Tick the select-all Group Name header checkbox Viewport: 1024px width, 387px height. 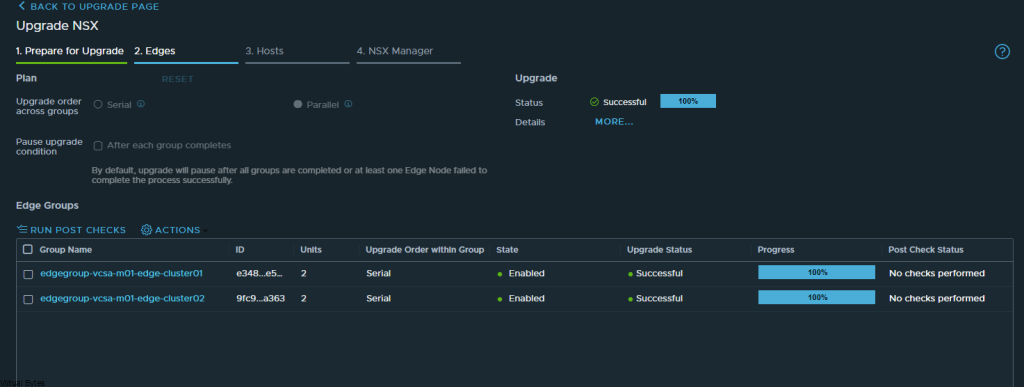[27, 249]
